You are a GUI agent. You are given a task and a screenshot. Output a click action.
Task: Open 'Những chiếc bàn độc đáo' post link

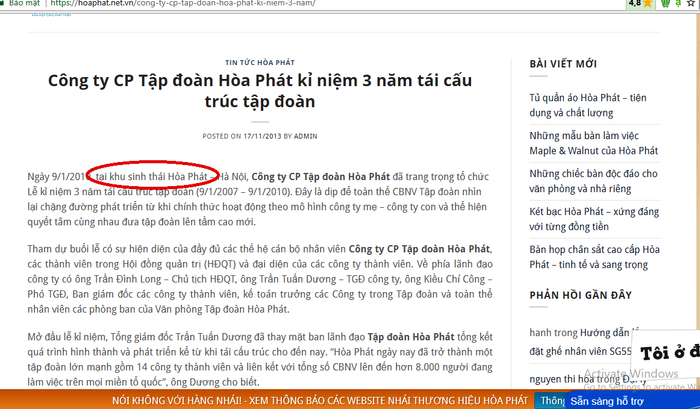[601, 181]
